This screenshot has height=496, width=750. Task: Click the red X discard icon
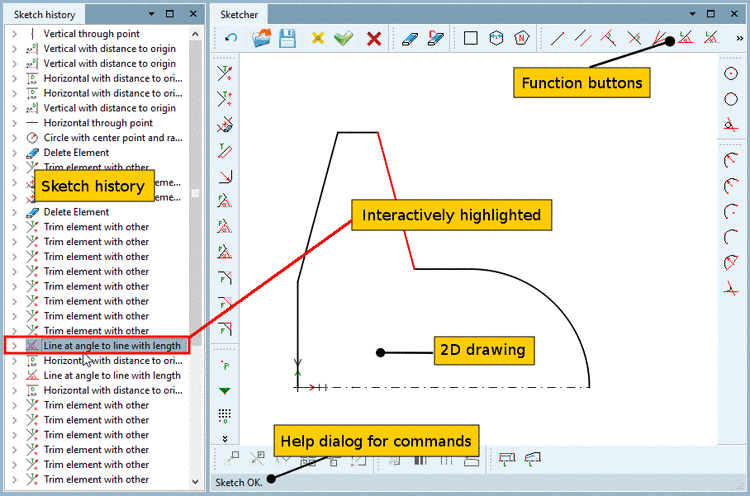pyautogui.click(x=374, y=38)
